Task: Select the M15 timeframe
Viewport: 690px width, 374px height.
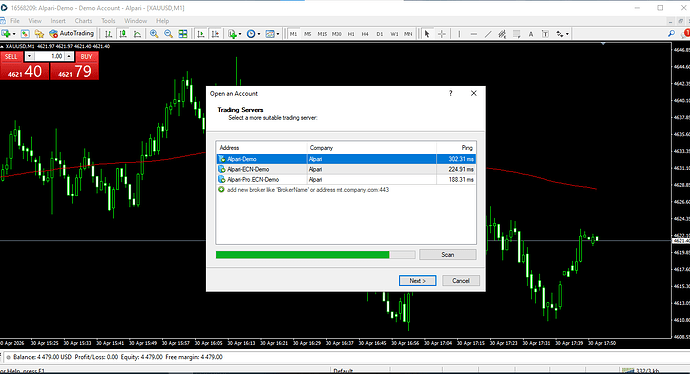Action: (x=322, y=34)
